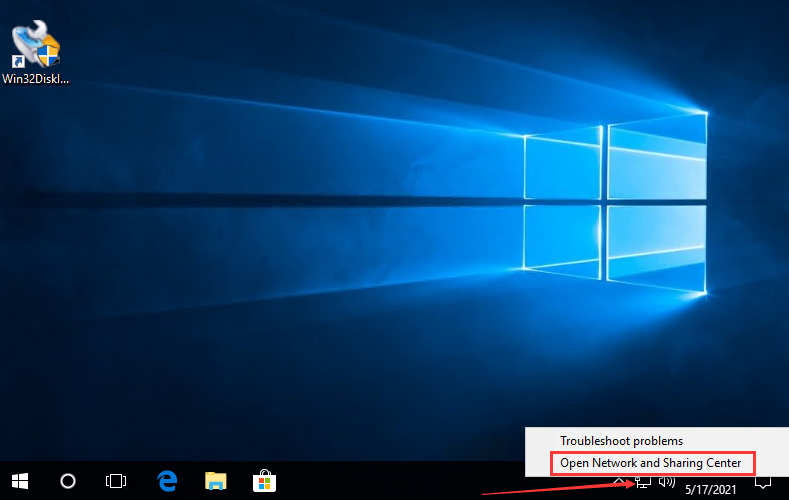789x500 pixels.
Task: Open the calendar flyout via 5/17/2021 date
Action: pos(711,489)
